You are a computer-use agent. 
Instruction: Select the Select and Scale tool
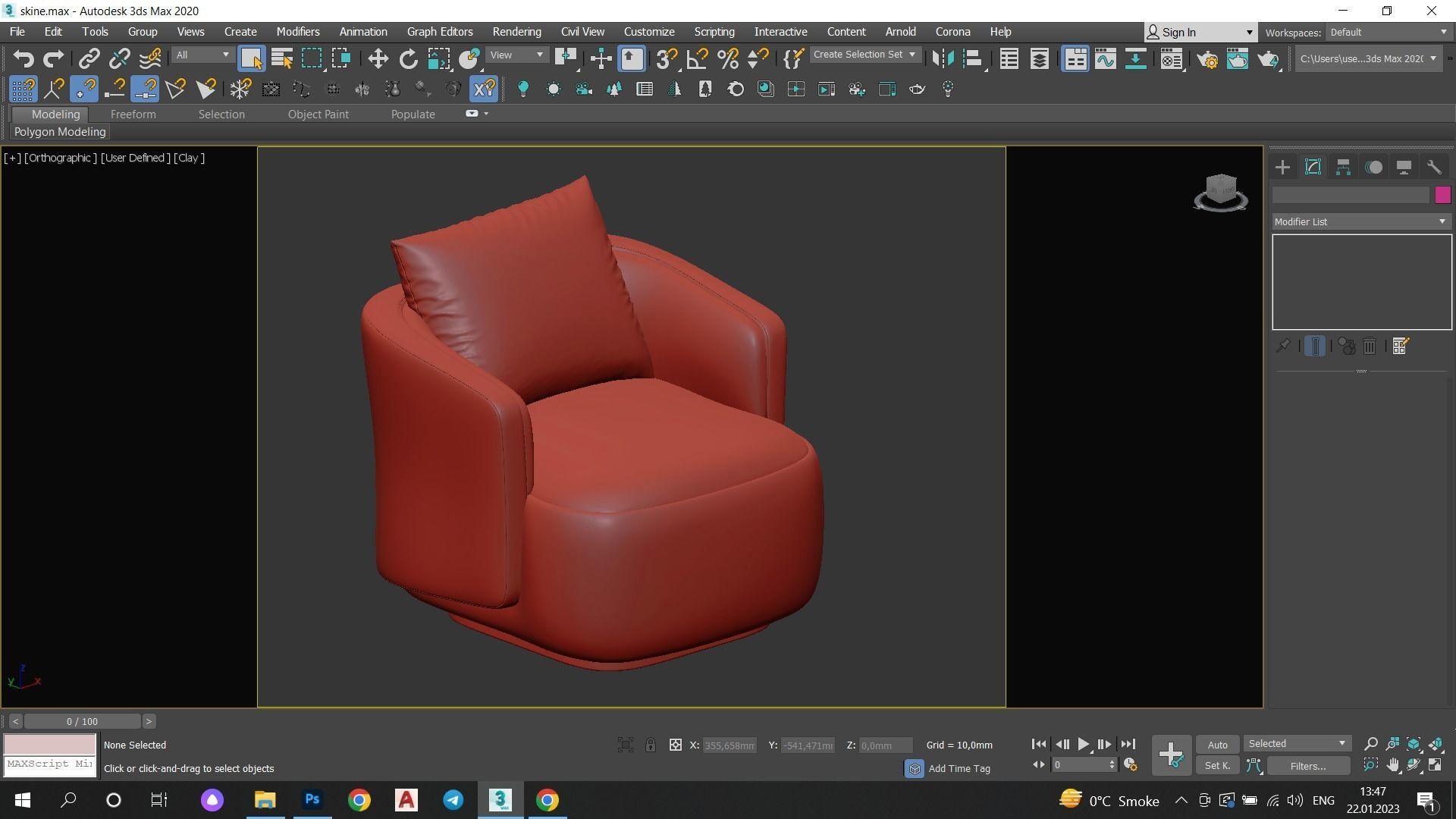438,58
